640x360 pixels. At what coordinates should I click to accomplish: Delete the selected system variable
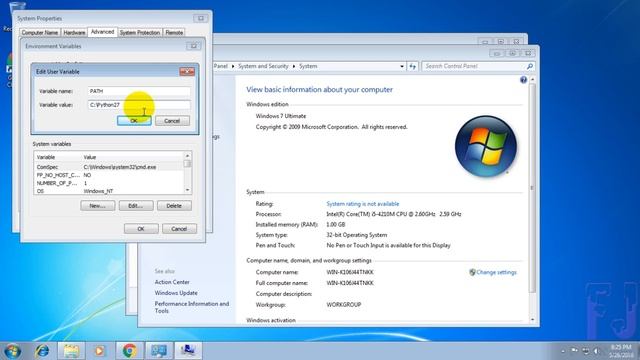pos(174,206)
